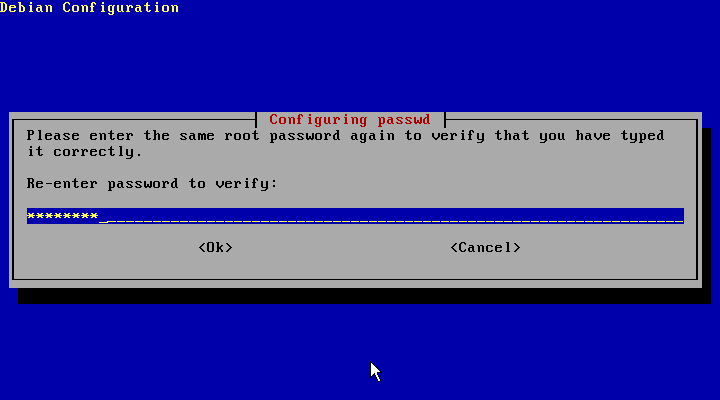This screenshot has height=400, width=720.
Task: Focus the re-enter password input field
Action: [x=355, y=216]
